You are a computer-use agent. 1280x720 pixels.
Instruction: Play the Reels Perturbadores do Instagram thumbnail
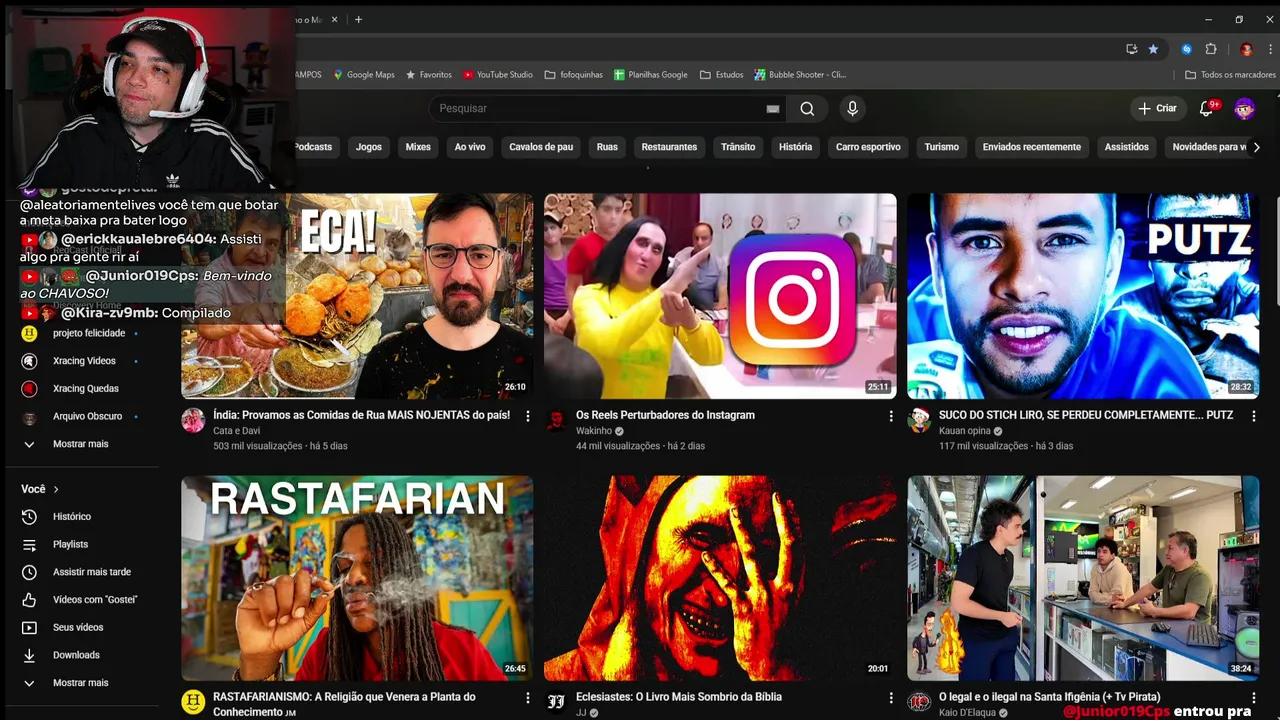tap(720, 296)
